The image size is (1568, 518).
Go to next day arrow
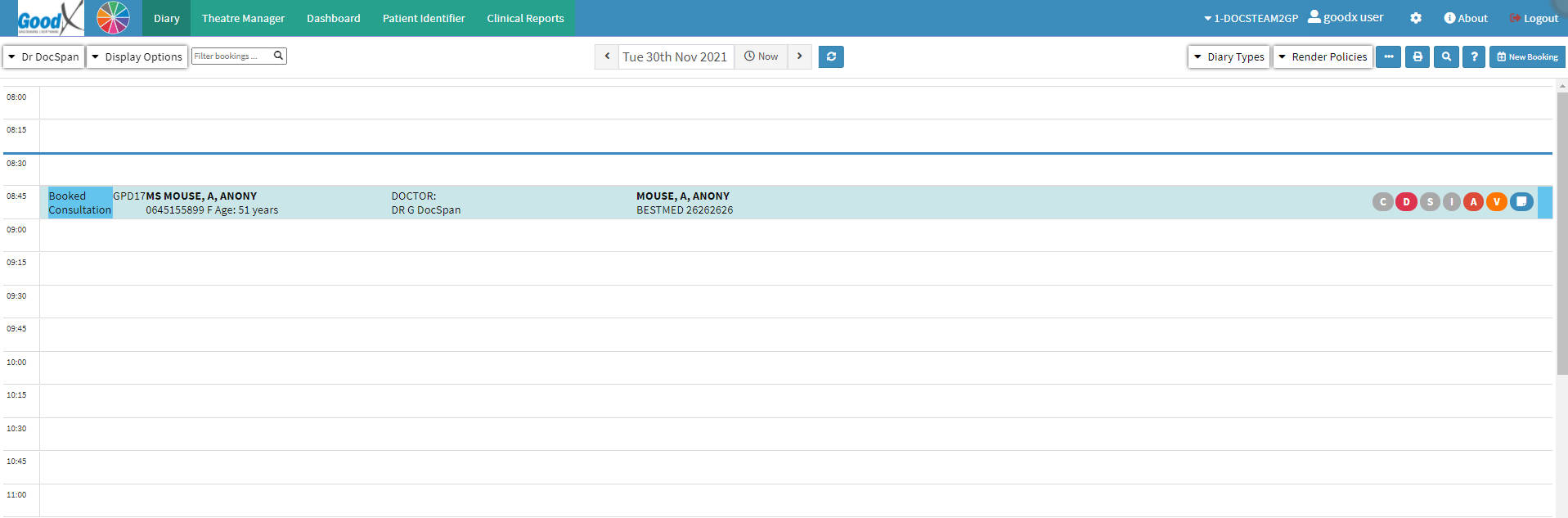799,56
